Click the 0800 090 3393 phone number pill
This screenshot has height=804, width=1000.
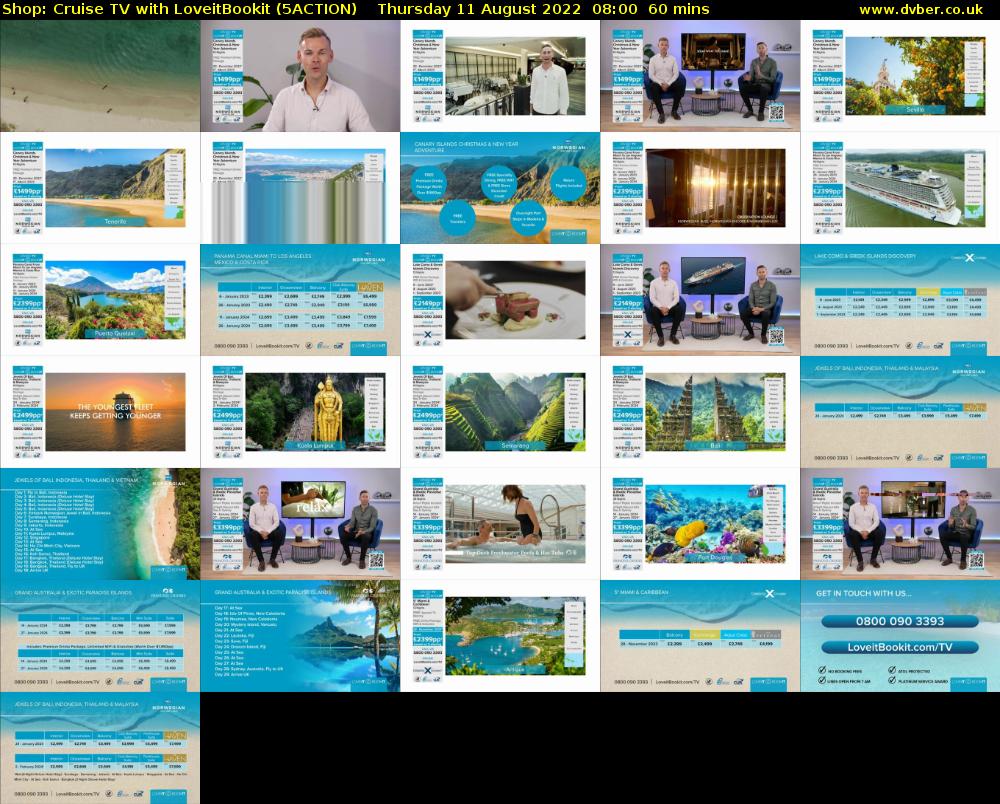pos(900,621)
